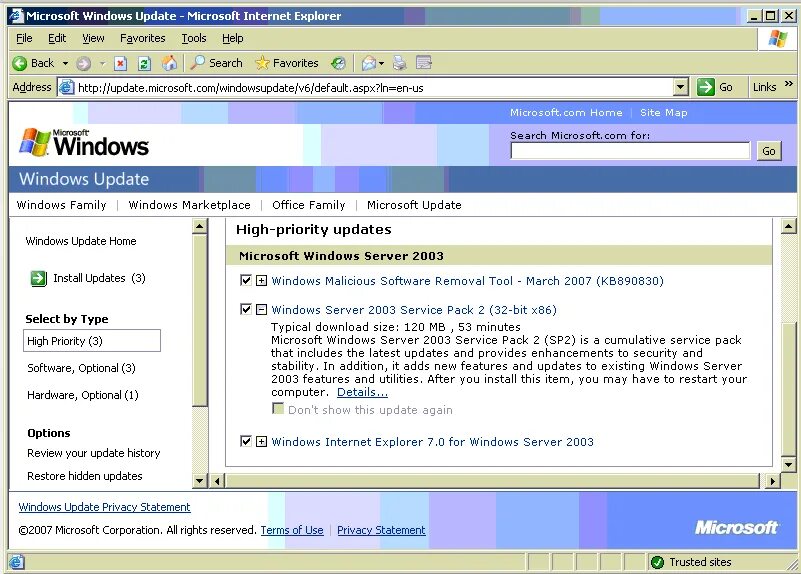
Task: Click the Search magnifier toolbar button
Action: [x=217, y=63]
